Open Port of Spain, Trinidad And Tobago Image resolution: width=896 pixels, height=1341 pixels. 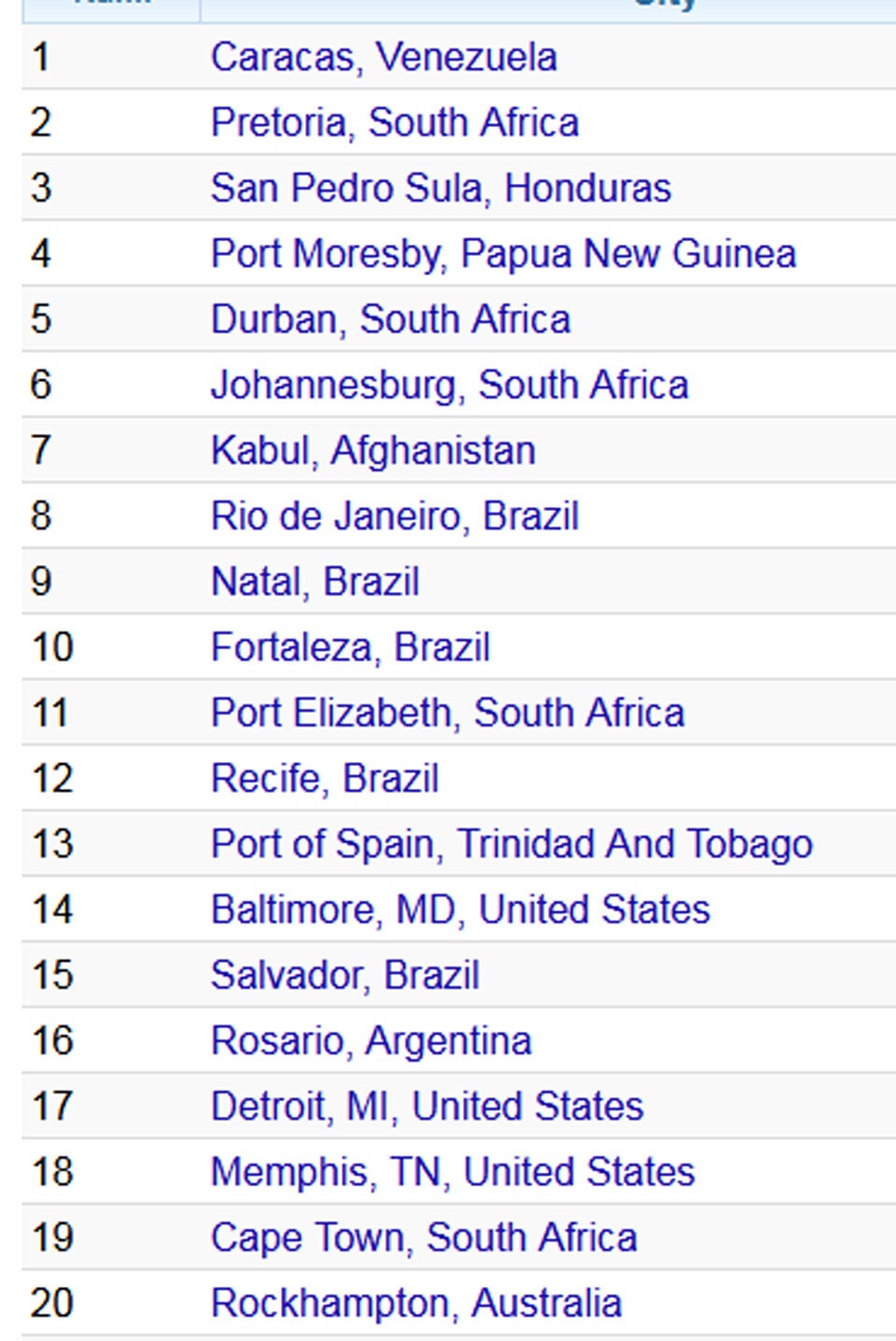coord(511,844)
